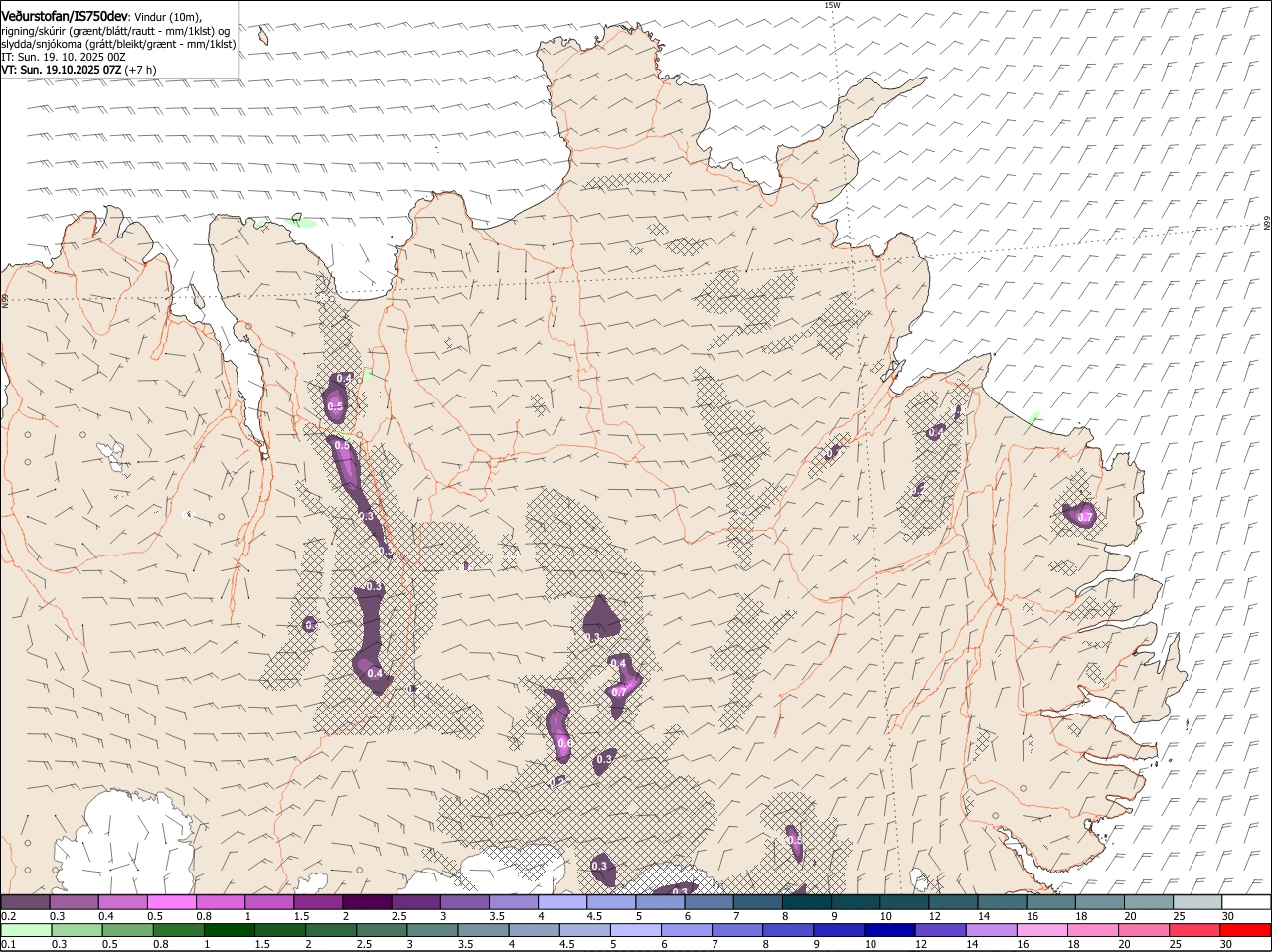1272x952 pixels.
Task: Select snow scale swatch between 0.4 and 0.5
Action: [x=122, y=902]
